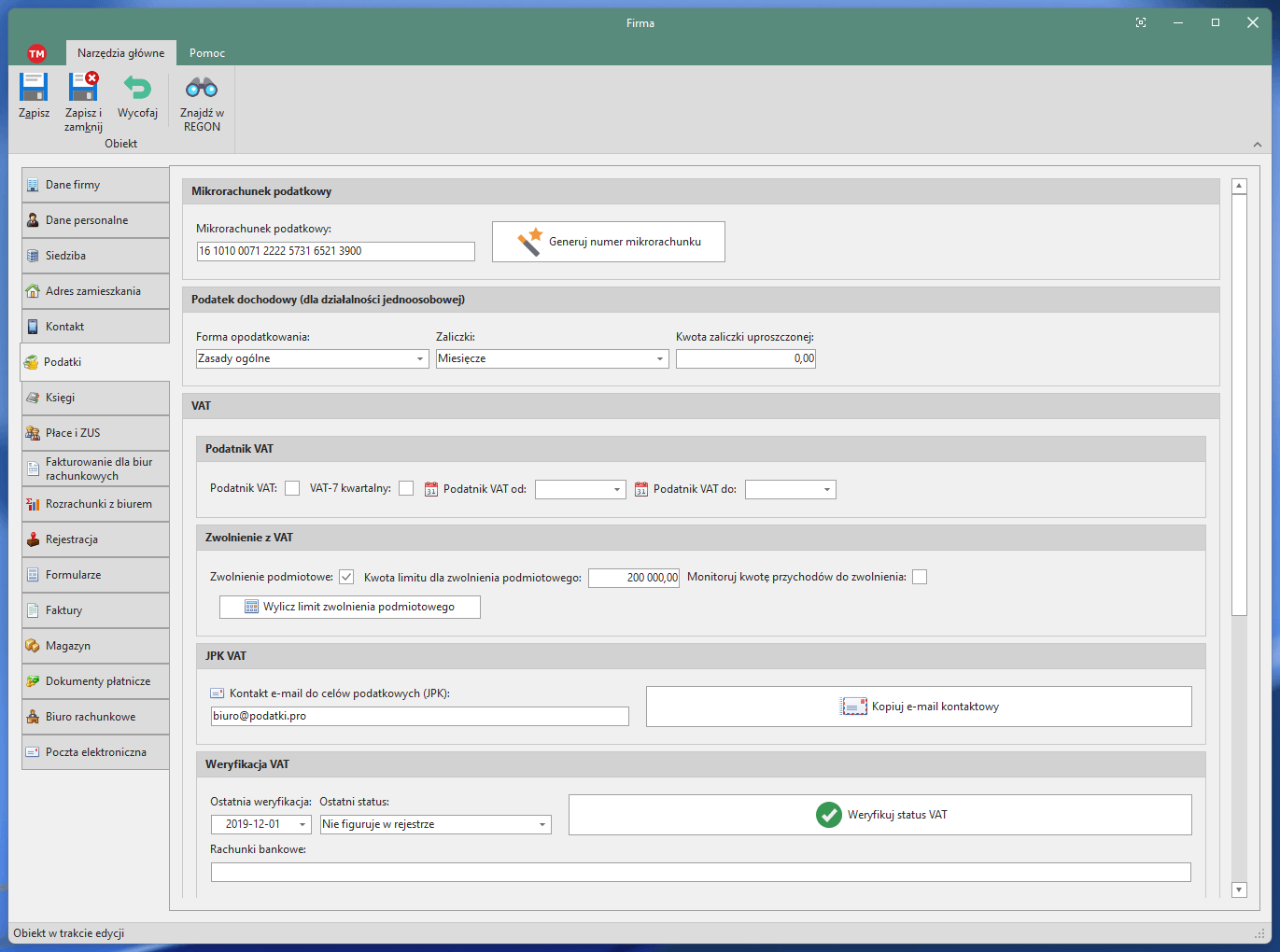Click the Znajdź w REGON binoculars icon
Viewport: 1280px width, 952px height.
[202, 88]
